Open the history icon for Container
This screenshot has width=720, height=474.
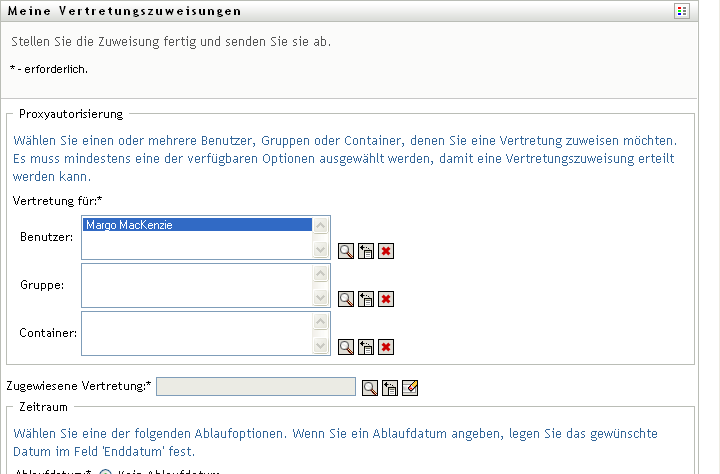366,347
